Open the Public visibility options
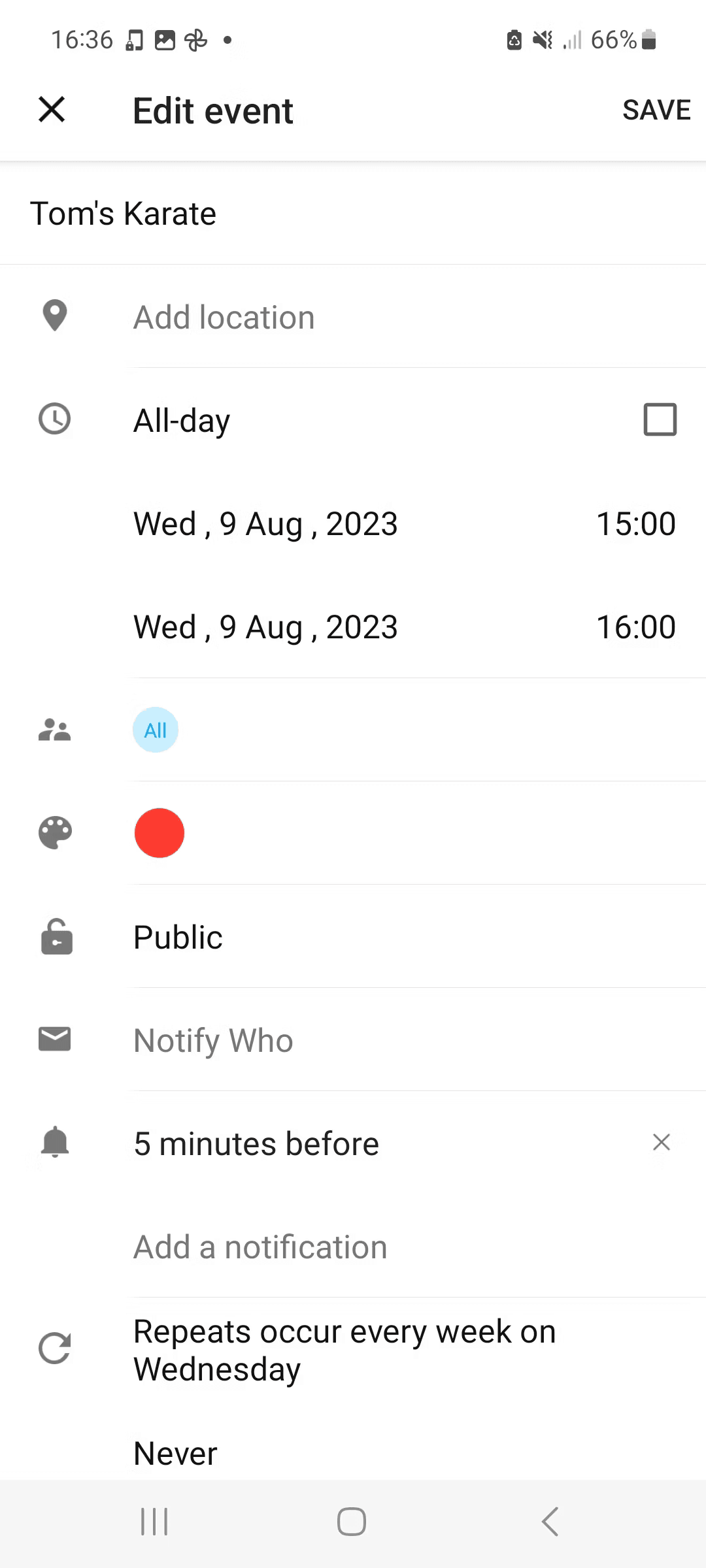Viewport: 706px width, 1568px height. [x=178, y=937]
